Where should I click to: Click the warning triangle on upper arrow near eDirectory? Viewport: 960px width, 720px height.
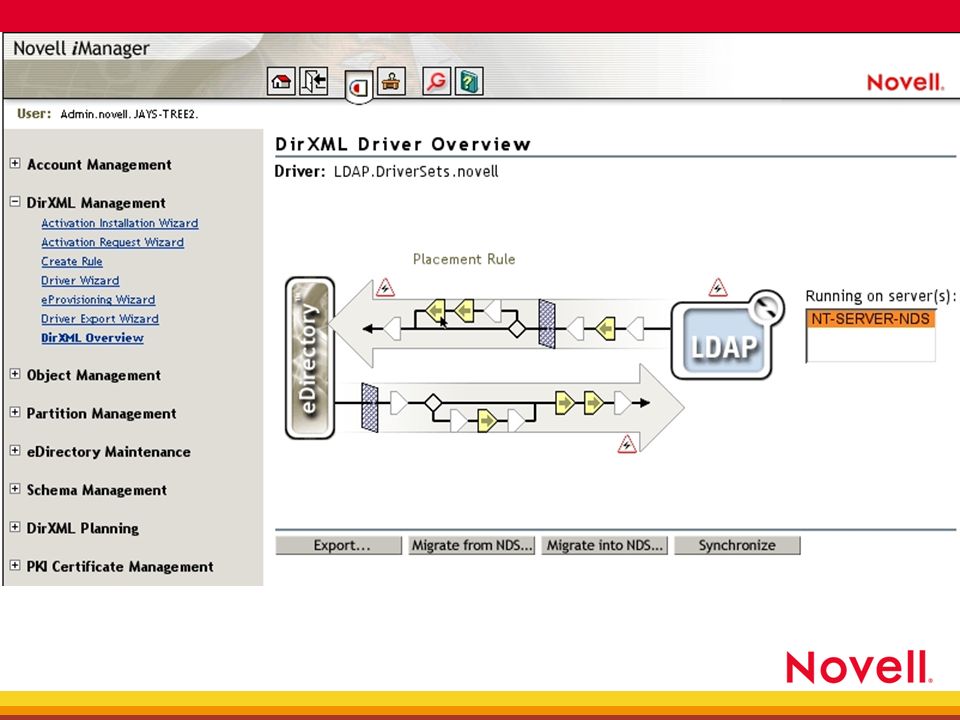click(x=385, y=287)
